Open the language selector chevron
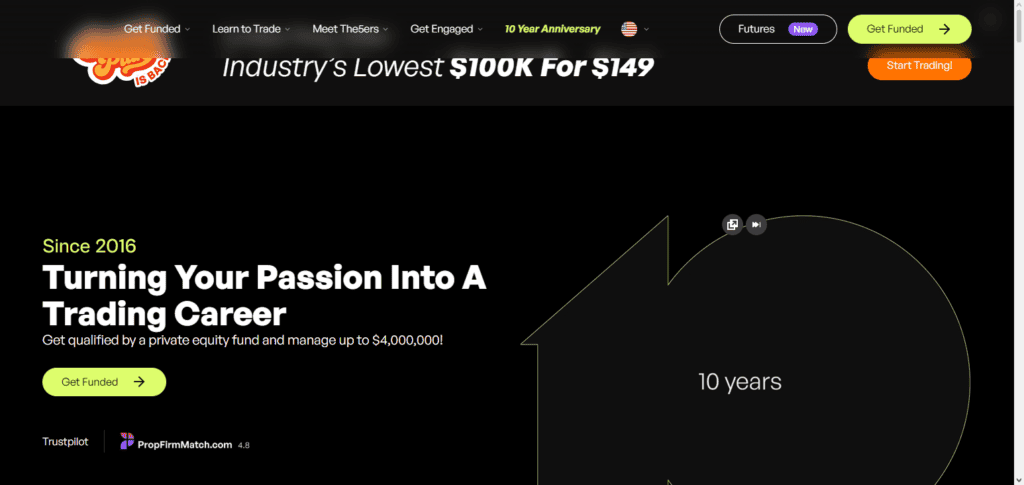 [x=647, y=29]
